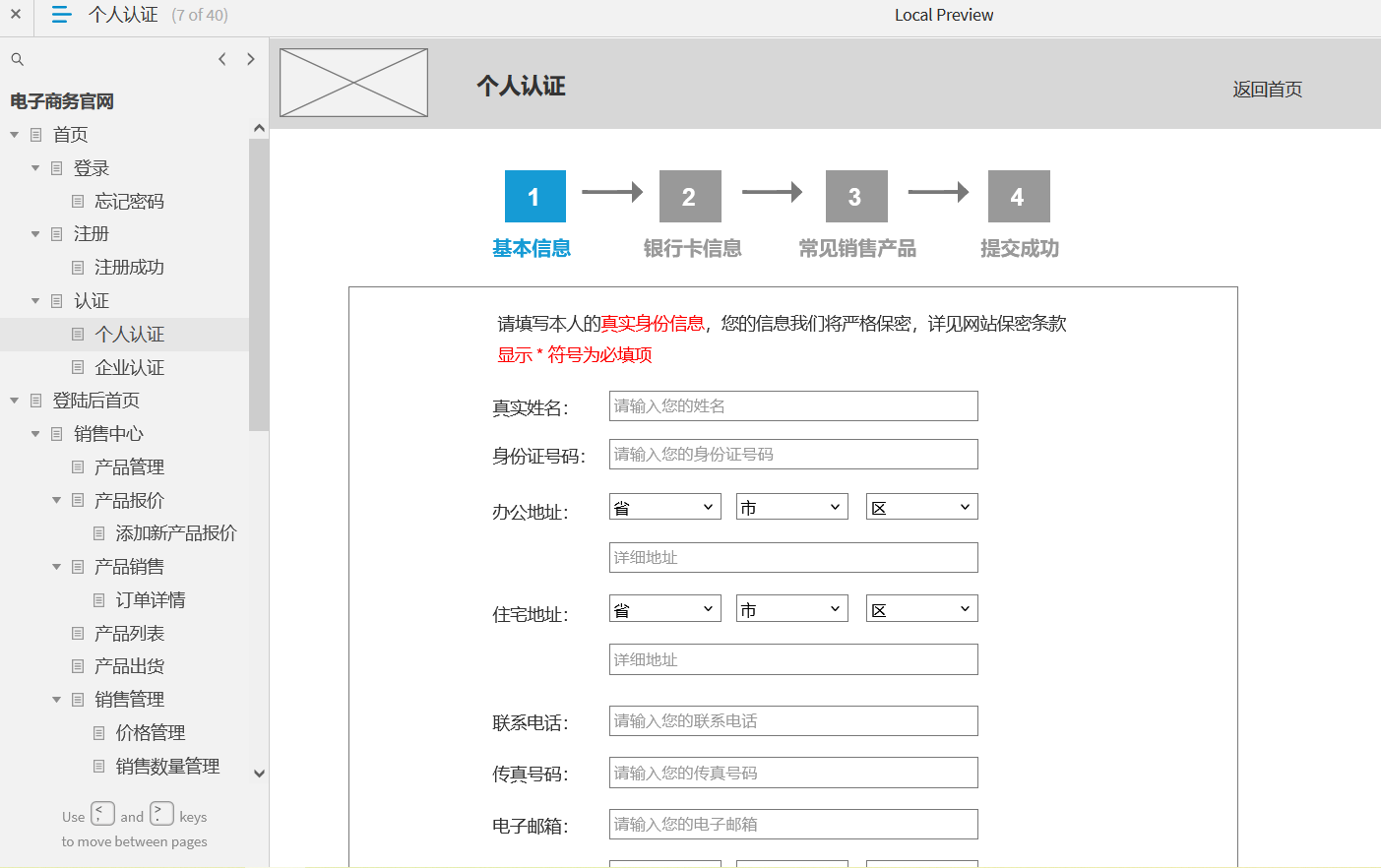Click the sitemap scroll-up arrow
Viewport: 1381px width, 868px height.
(259, 128)
